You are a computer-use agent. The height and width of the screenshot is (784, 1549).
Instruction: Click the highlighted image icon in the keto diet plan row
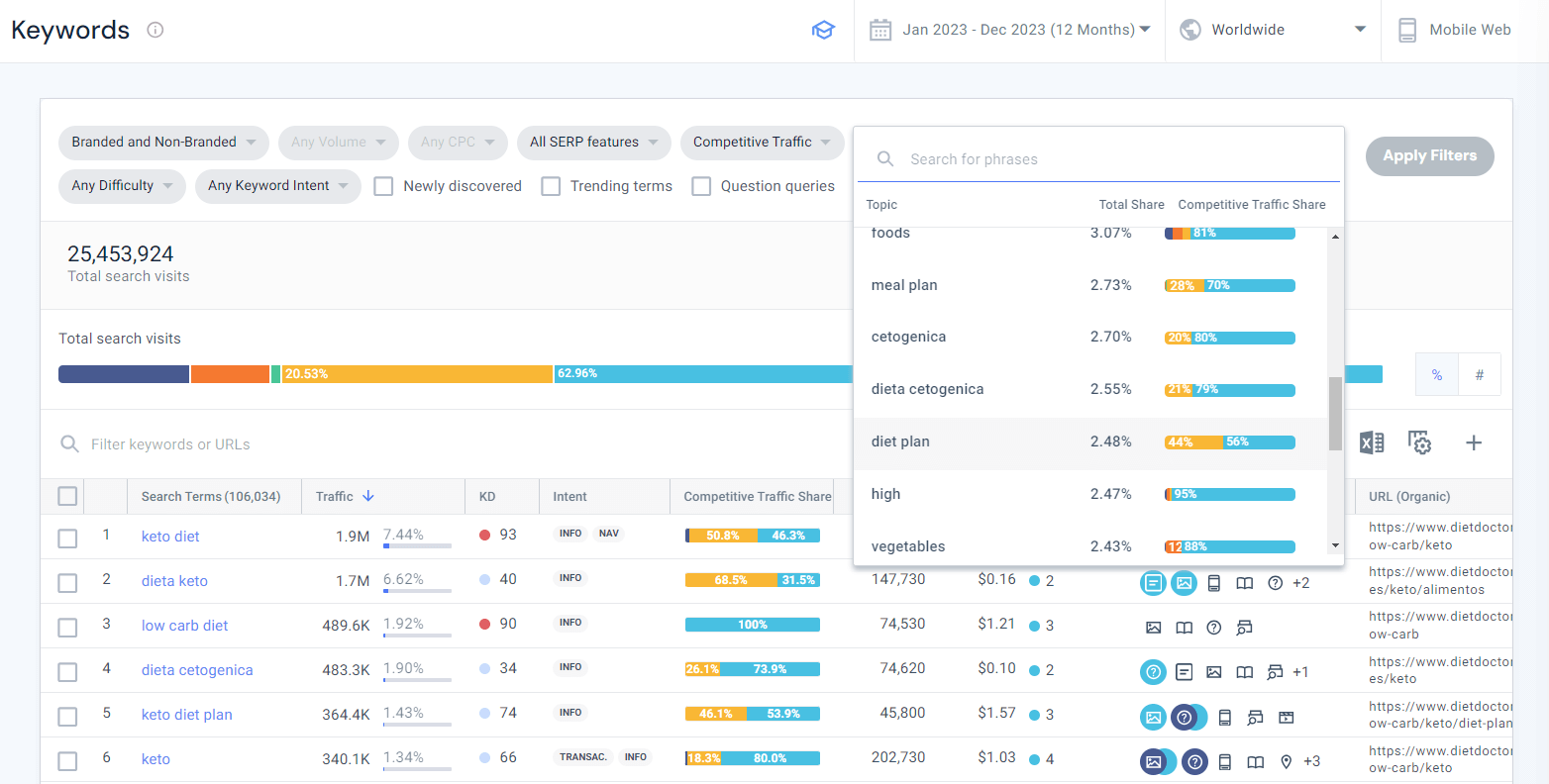click(1153, 717)
